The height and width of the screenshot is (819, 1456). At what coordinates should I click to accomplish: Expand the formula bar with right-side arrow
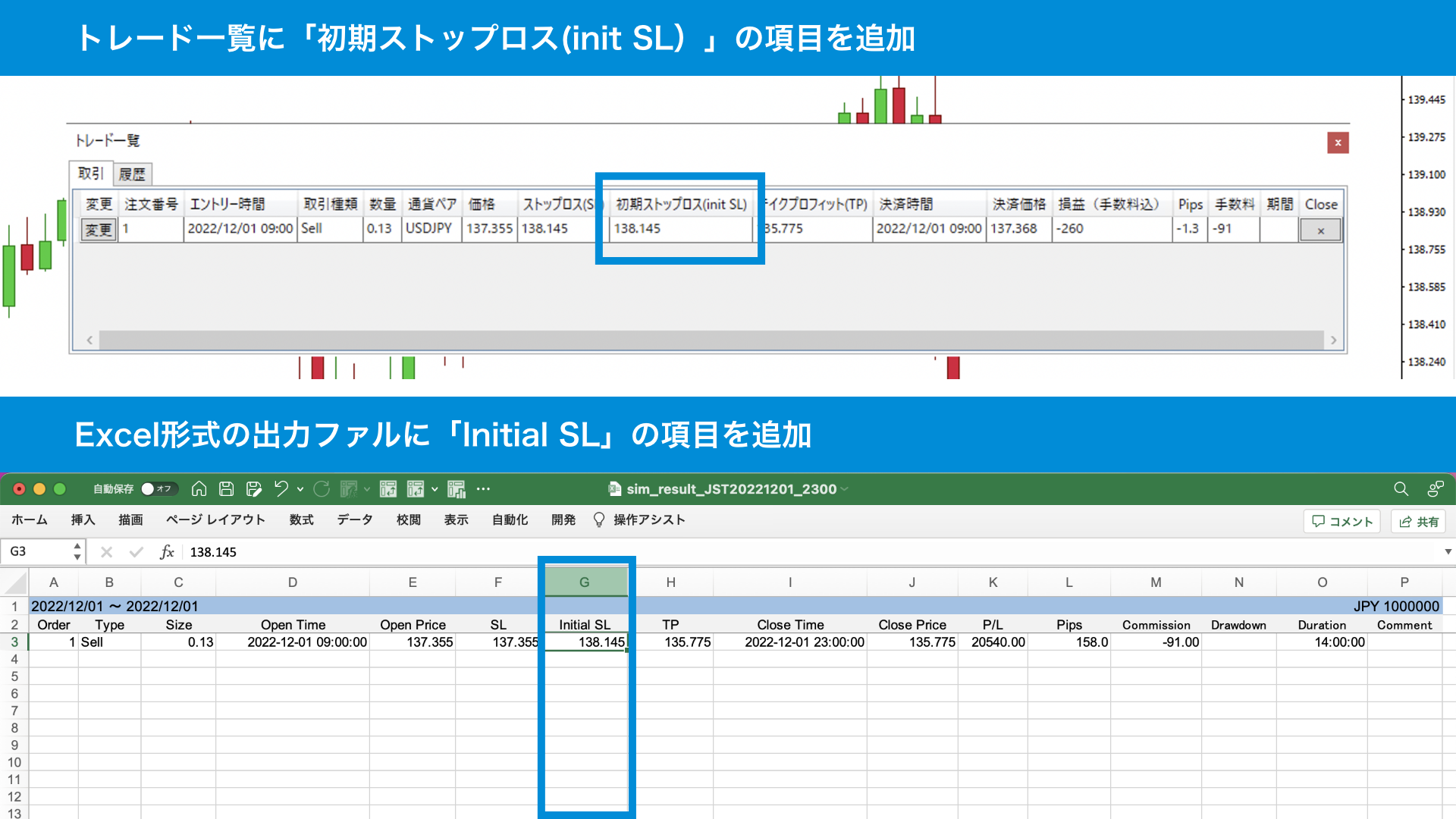pos(1448,552)
